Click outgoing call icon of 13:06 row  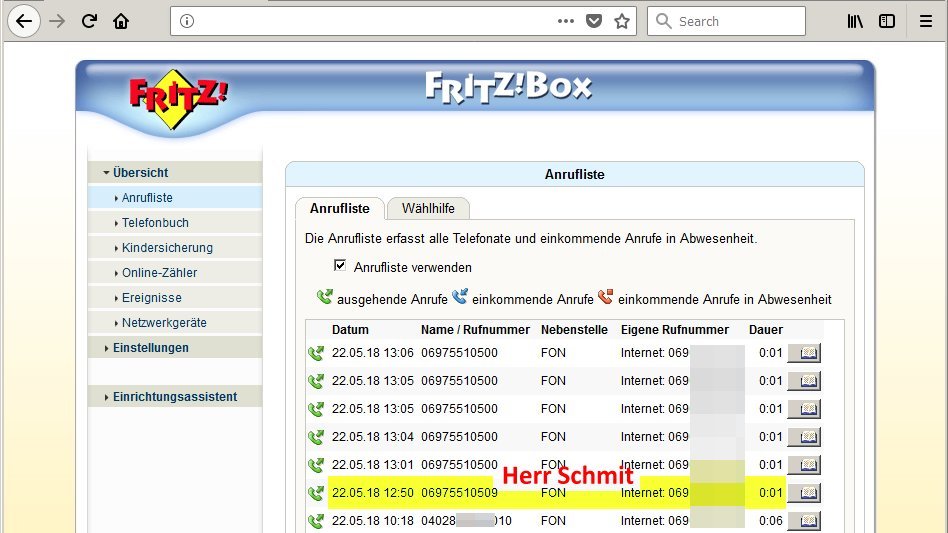coord(316,353)
